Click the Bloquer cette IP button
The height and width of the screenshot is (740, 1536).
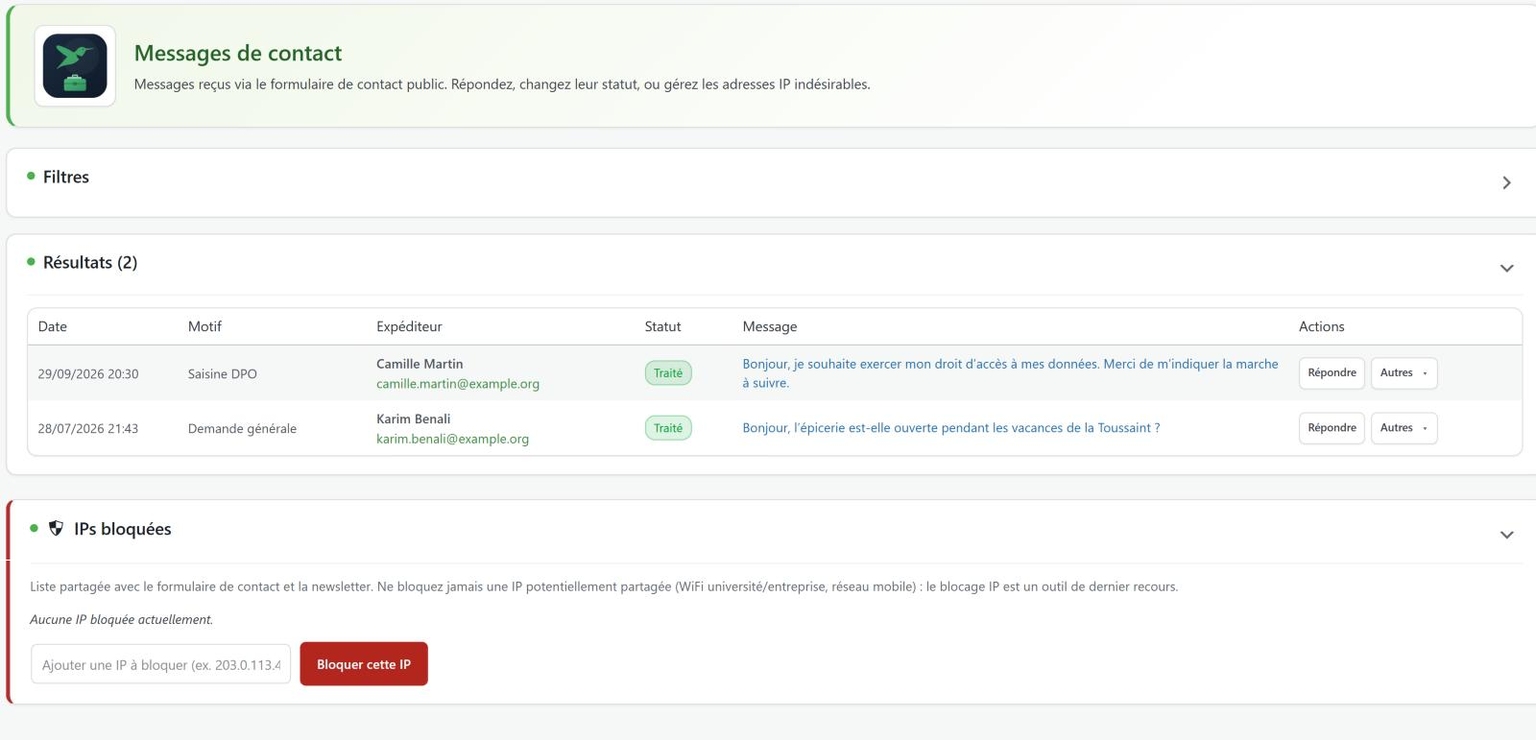tap(364, 664)
